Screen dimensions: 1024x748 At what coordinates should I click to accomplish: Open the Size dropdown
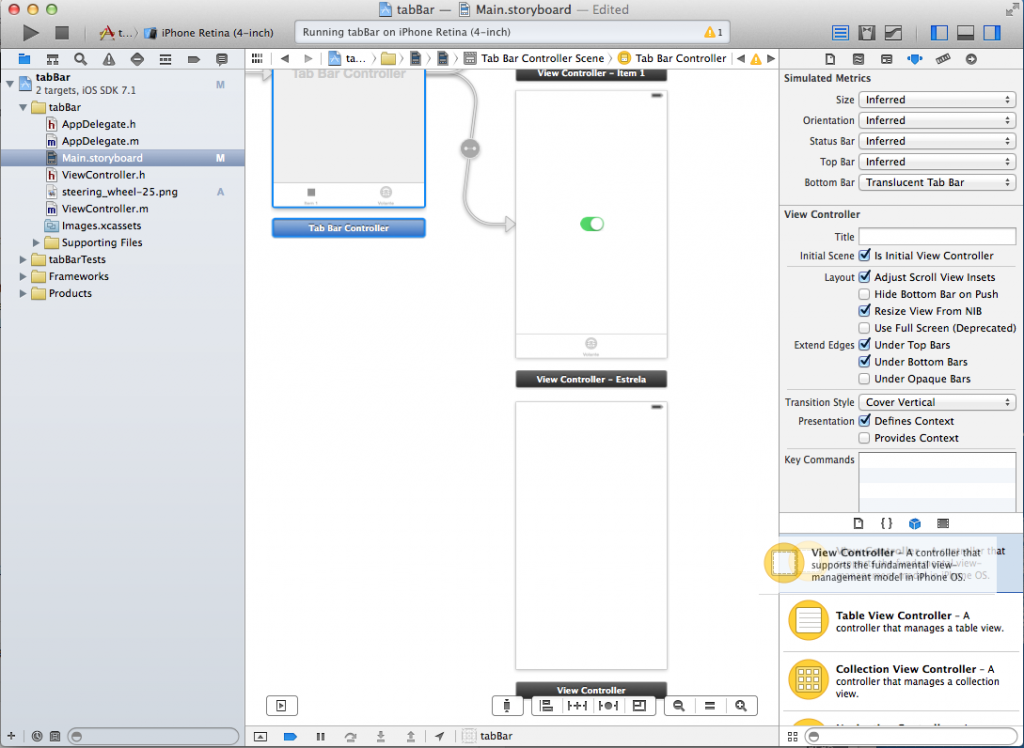tap(937, 100)
